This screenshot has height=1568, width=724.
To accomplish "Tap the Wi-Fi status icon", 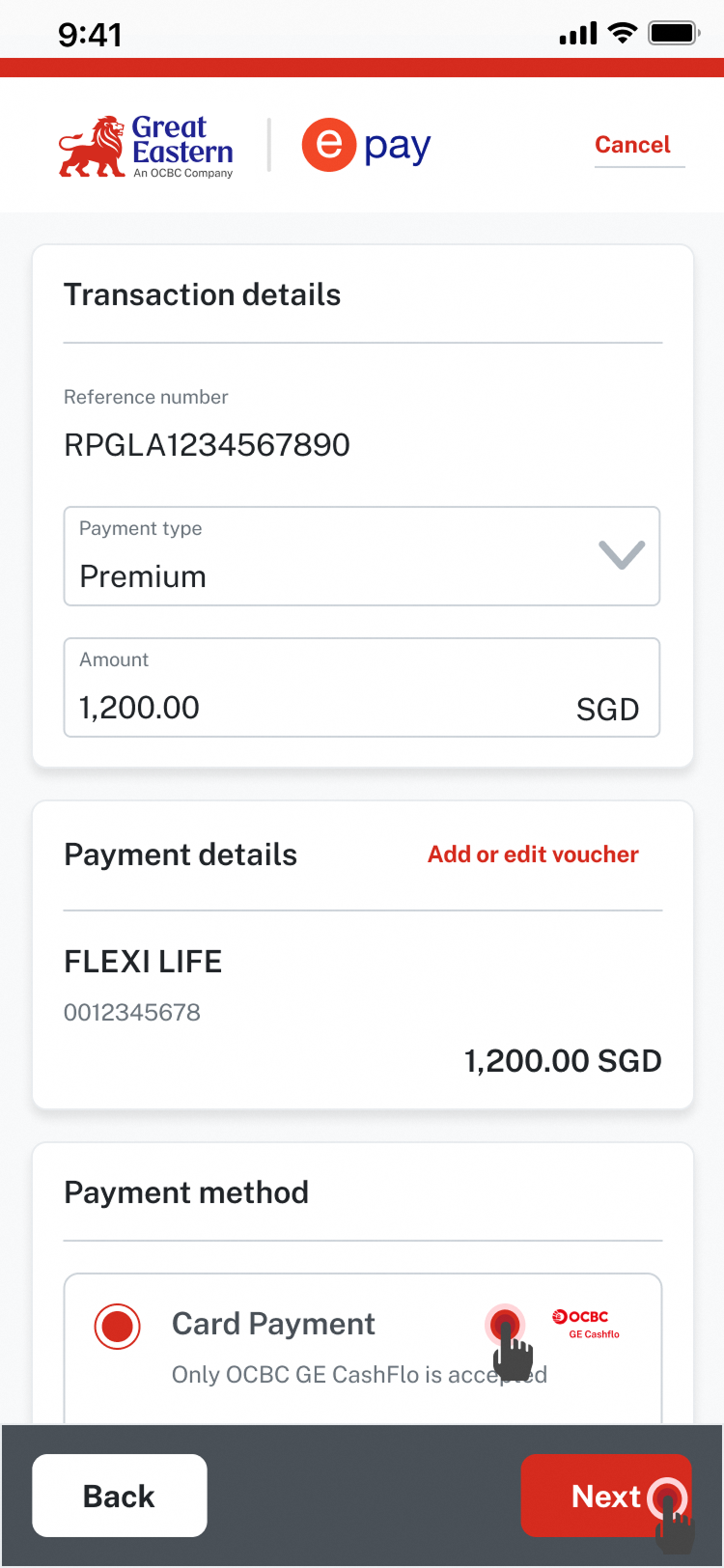I will (623, 34).
